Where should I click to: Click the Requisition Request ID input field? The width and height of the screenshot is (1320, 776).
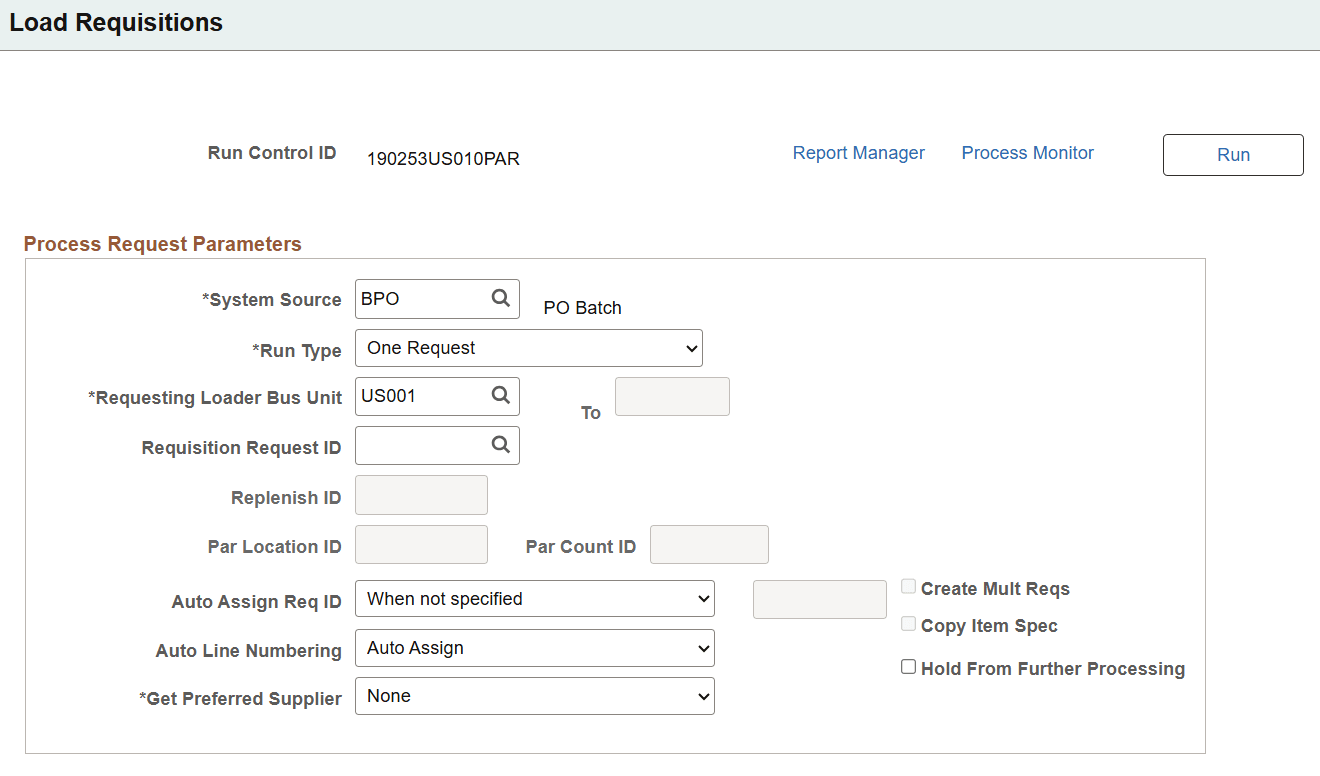tap(420, 445)
